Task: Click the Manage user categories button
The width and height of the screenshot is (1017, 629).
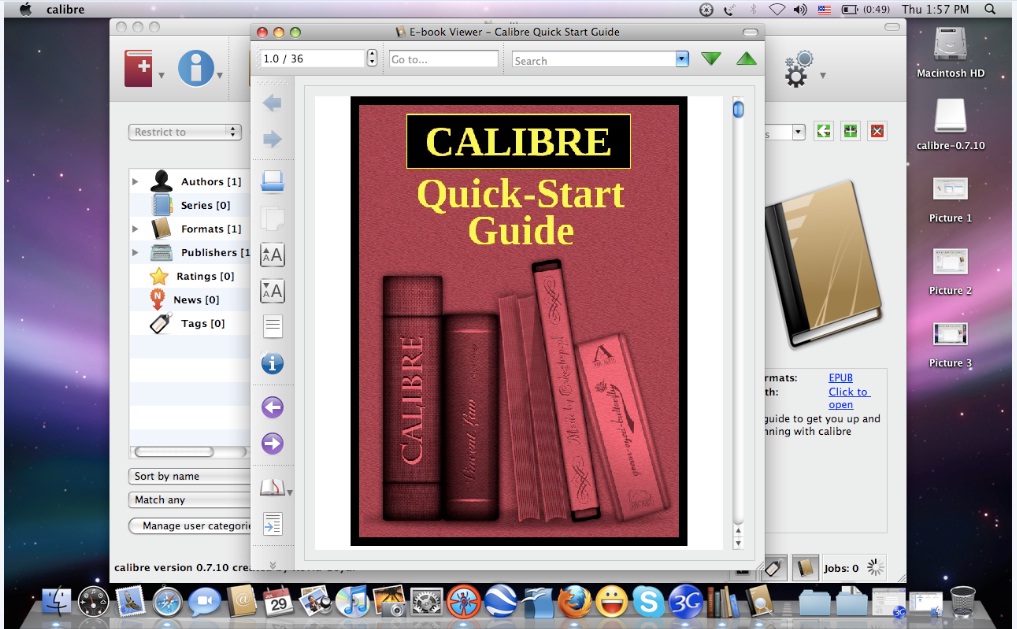Action: coord(191,526)
